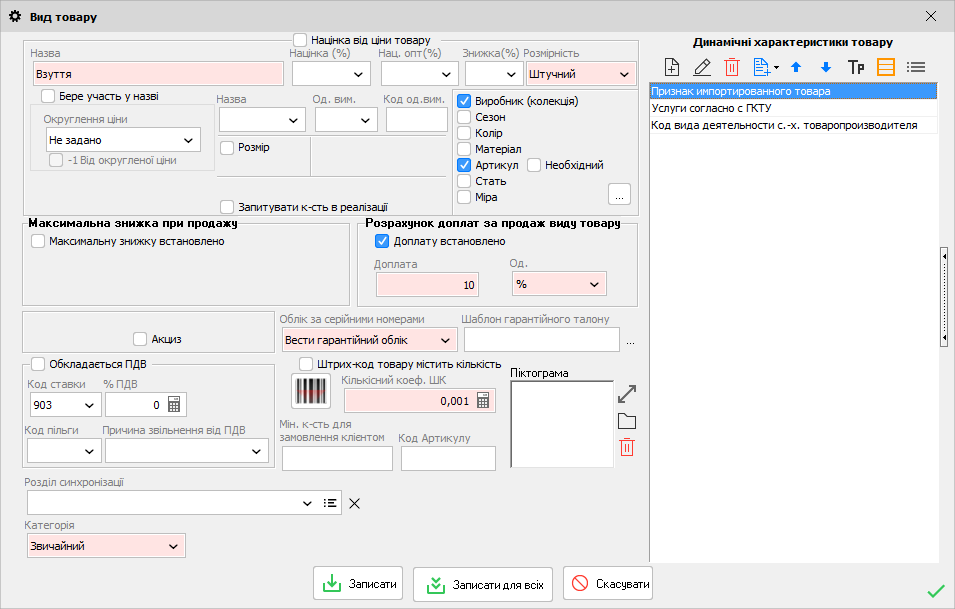Open calculator in Кількісний коеф. ШК field

tap(483, 401)
